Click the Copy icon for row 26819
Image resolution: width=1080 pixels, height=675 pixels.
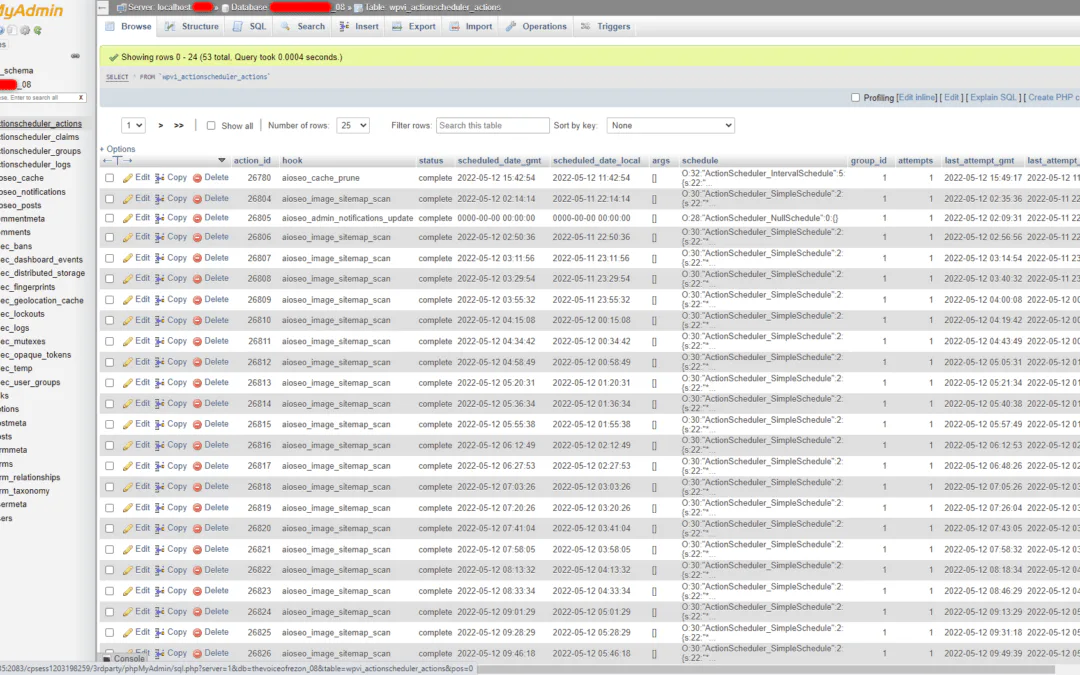[160, 508]
